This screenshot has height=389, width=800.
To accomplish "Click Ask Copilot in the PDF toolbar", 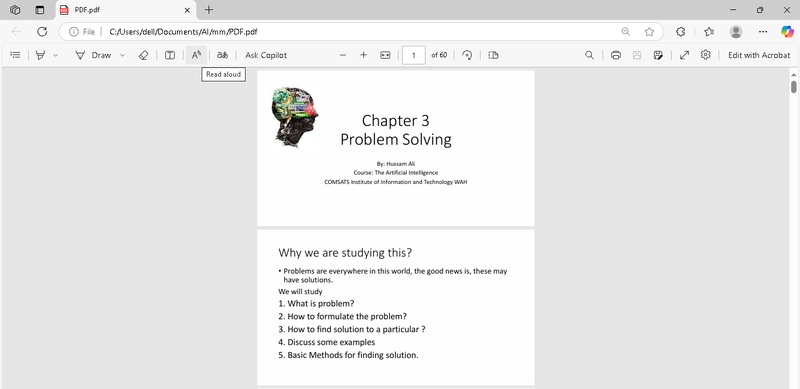I will (266, 55).
